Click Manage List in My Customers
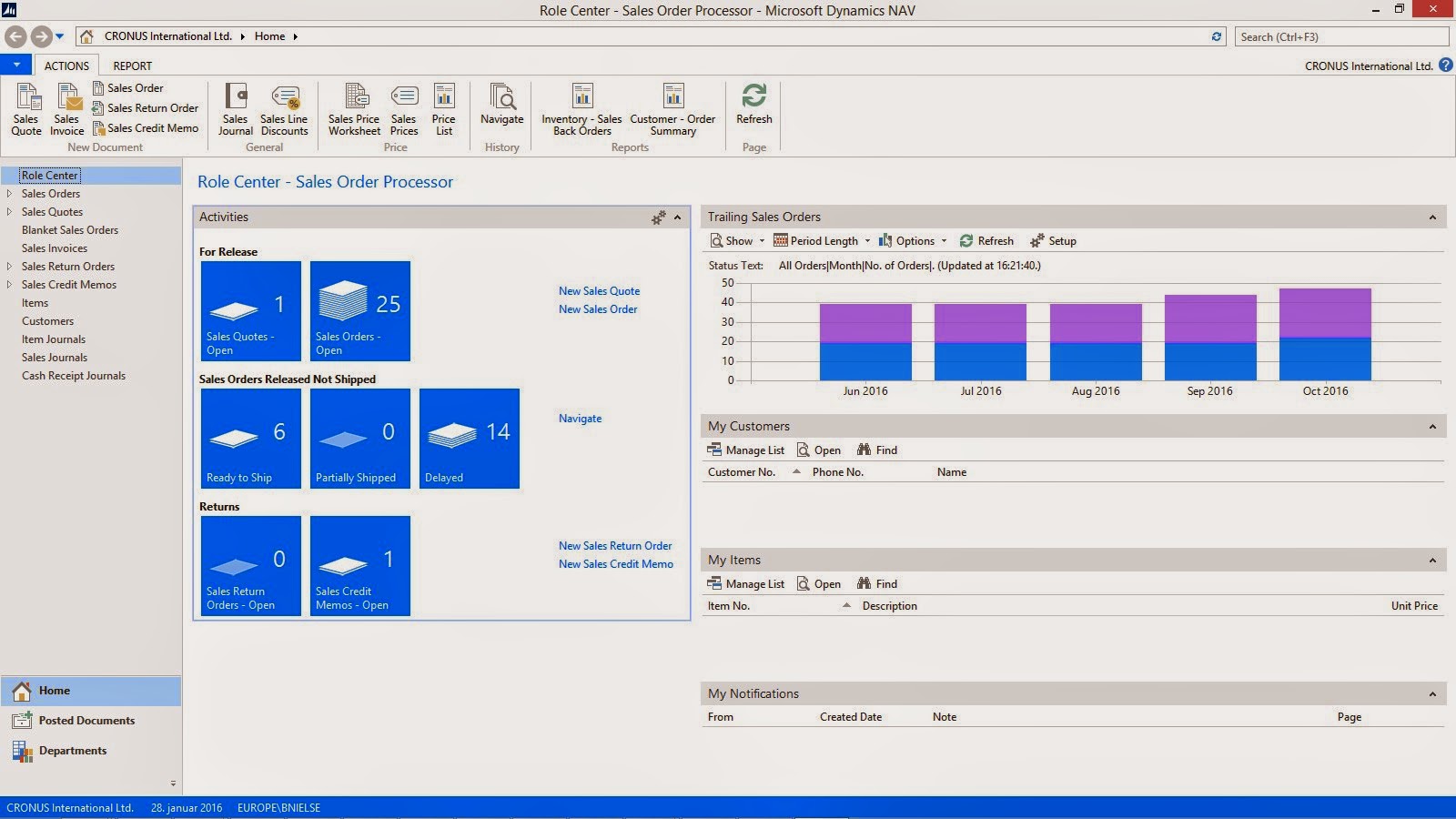The width and height of the screenshot is (1456, 819). click(x=746, y=450)
